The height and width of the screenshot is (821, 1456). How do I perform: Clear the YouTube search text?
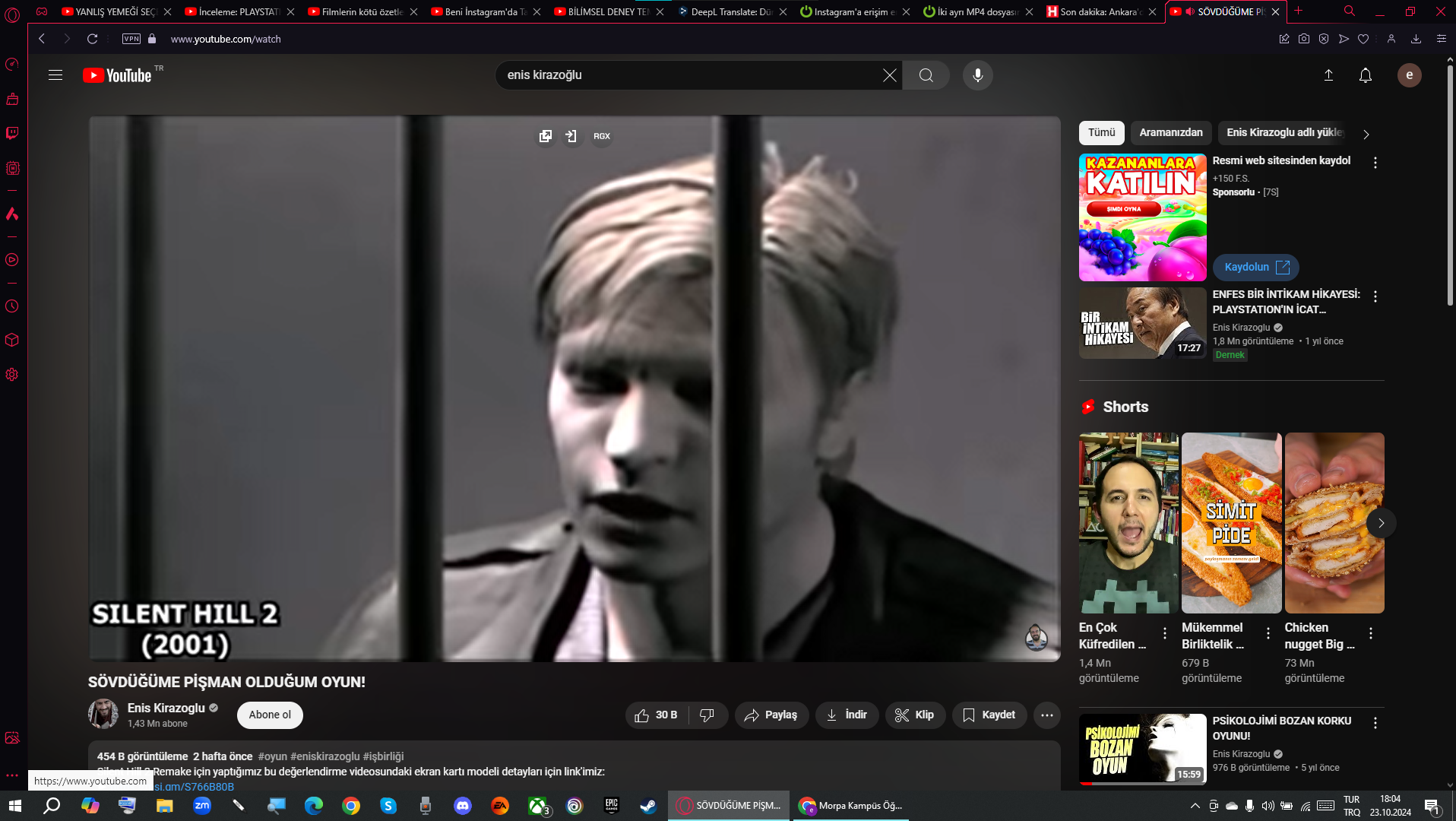point(889,75)
